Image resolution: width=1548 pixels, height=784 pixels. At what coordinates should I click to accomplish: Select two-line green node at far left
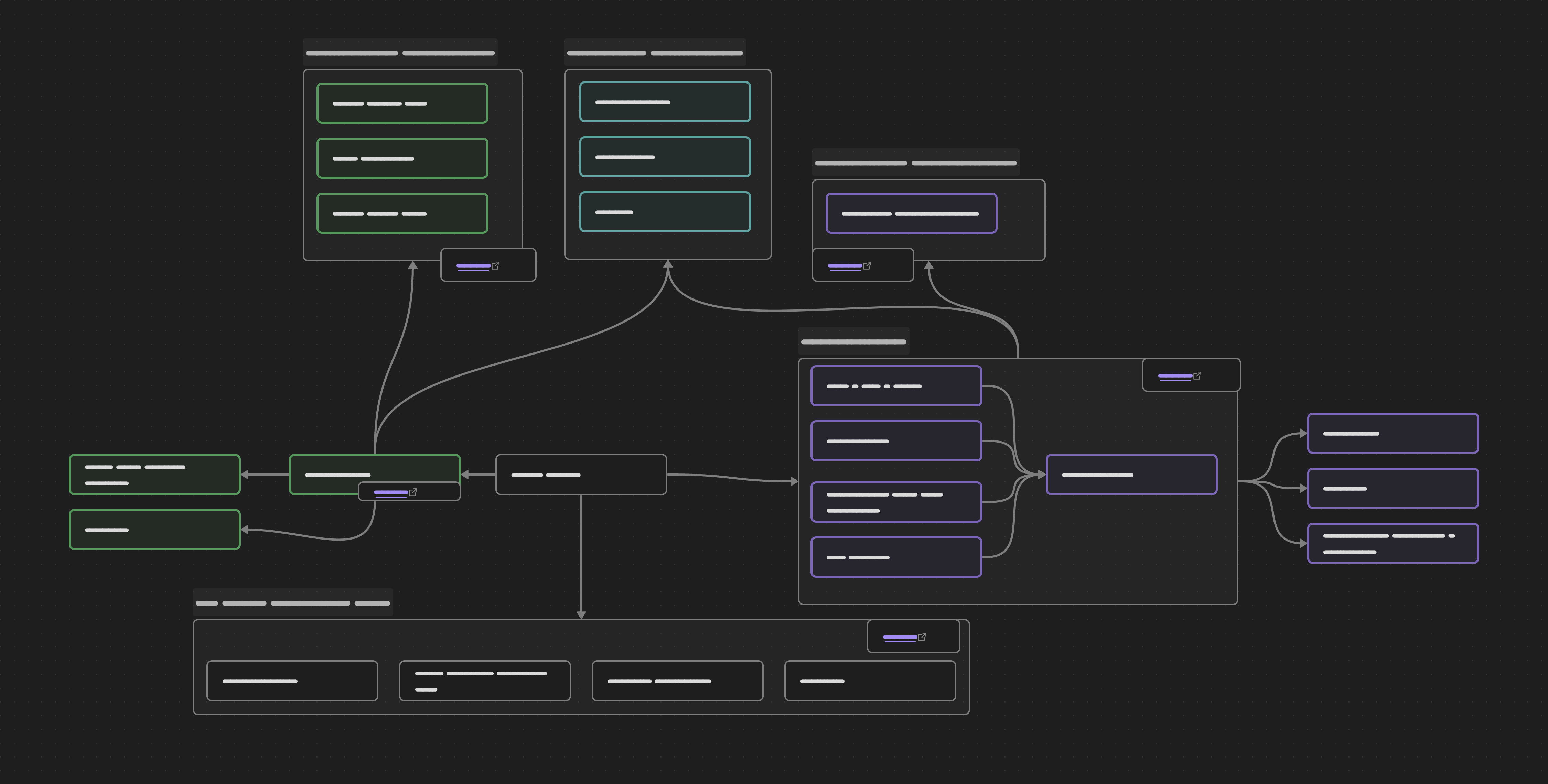tap(154, 475)
